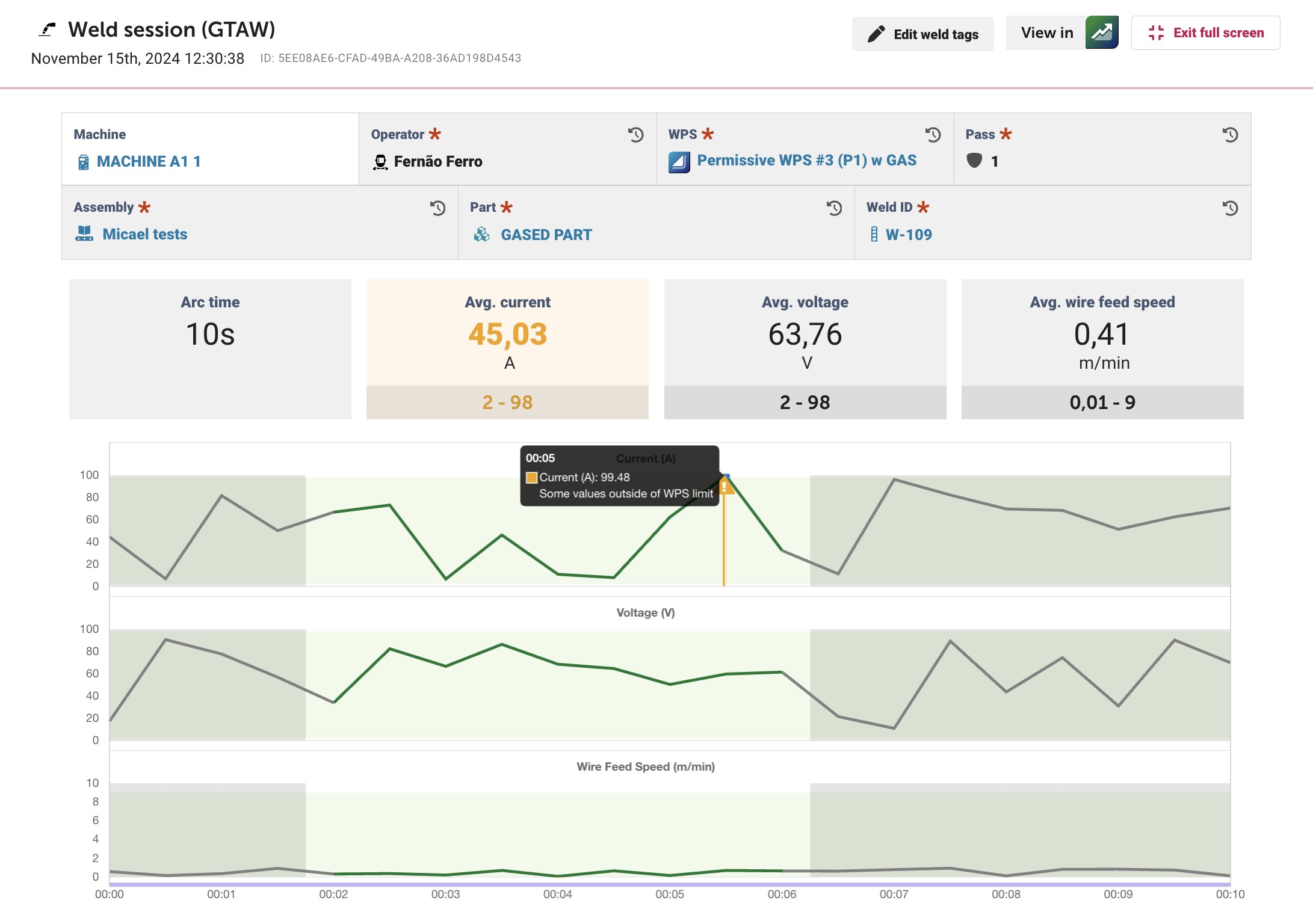The height and width of the screenshot is (924, 1313).
Task: Open history for the WPS tag
Action: click(x=933, y=135)
